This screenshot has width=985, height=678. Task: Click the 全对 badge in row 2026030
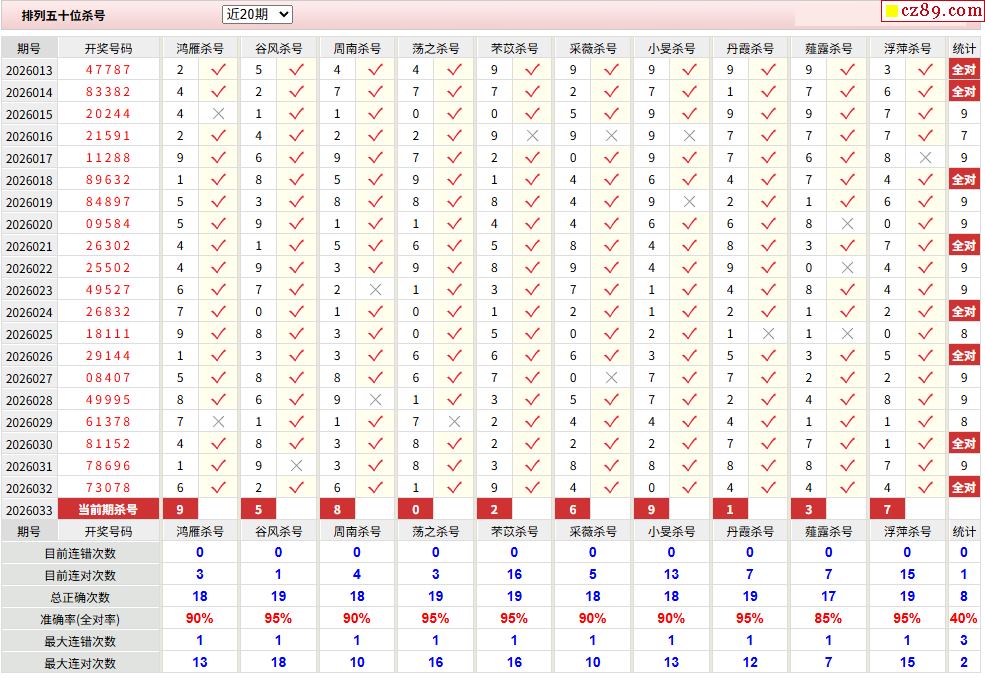pos(964,444)
